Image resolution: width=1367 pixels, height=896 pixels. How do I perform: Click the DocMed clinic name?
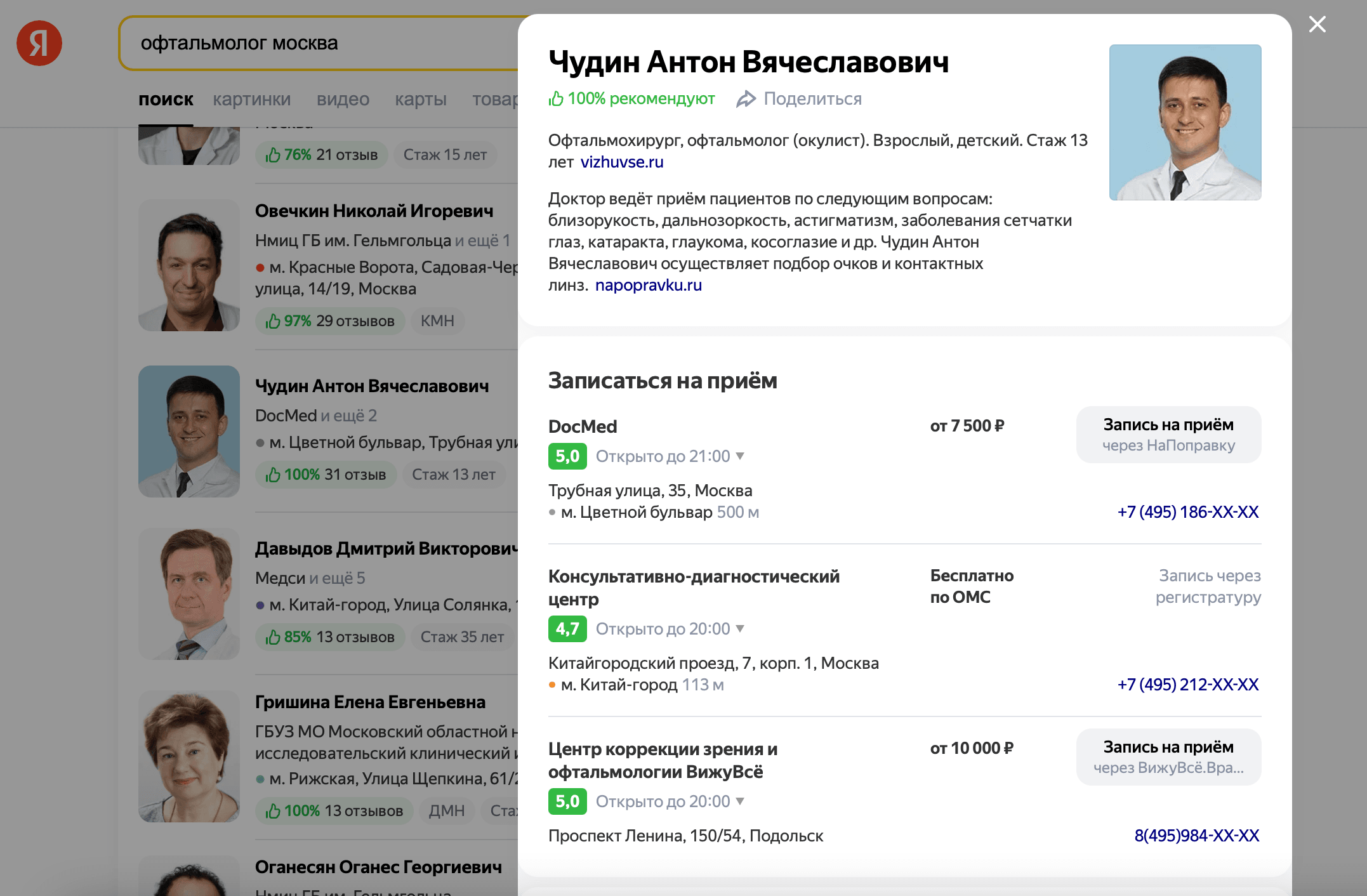click(x=583, y=426)
